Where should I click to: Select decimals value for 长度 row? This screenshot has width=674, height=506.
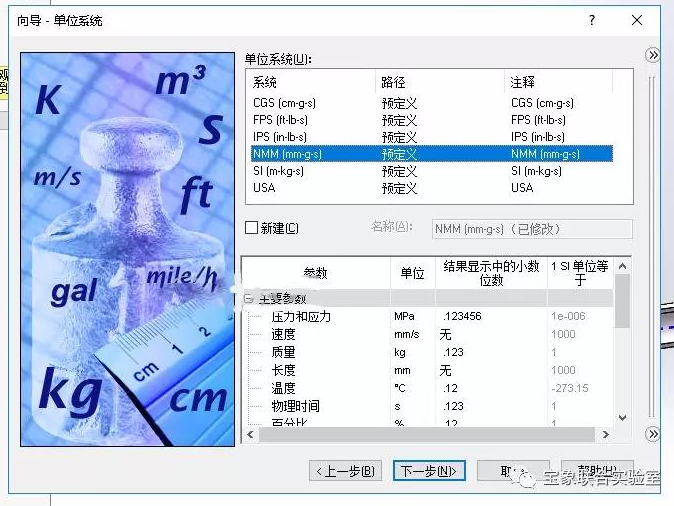click(x=491, y=370)
